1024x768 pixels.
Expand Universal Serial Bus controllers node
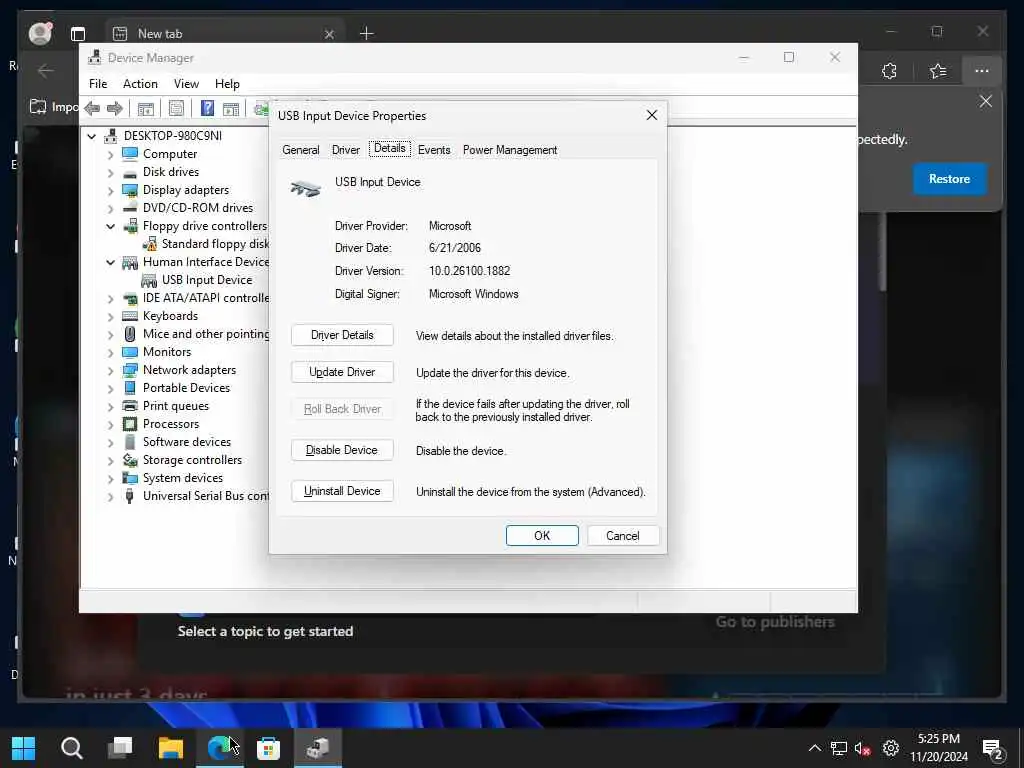coord(110,497)
